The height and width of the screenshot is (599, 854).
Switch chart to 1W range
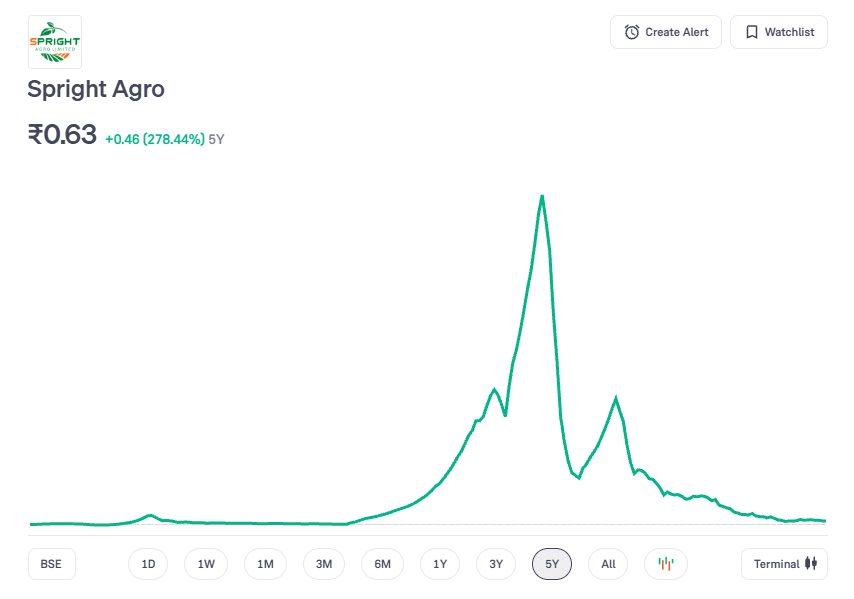point(206,564)
